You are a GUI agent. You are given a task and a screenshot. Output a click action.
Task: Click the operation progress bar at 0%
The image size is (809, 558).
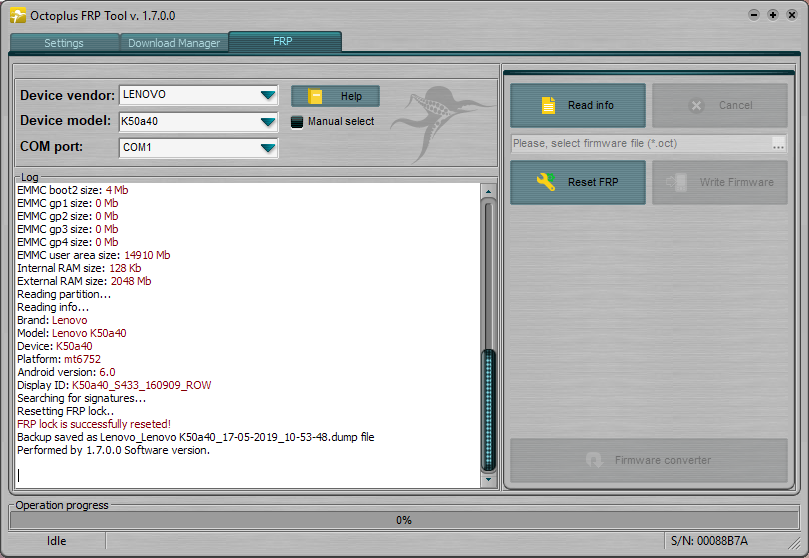[404, 520]
